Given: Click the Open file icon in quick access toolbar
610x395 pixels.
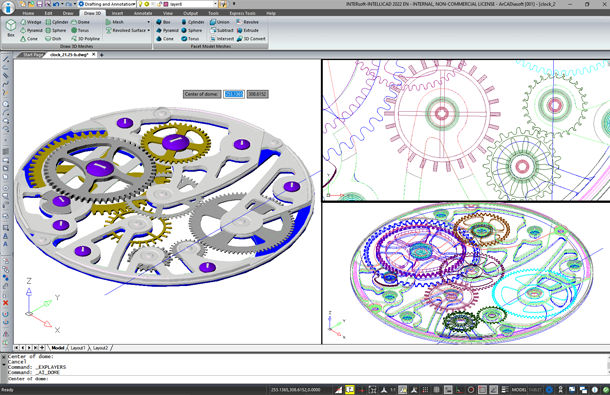Looking at the screenshot, I should 31,4.
